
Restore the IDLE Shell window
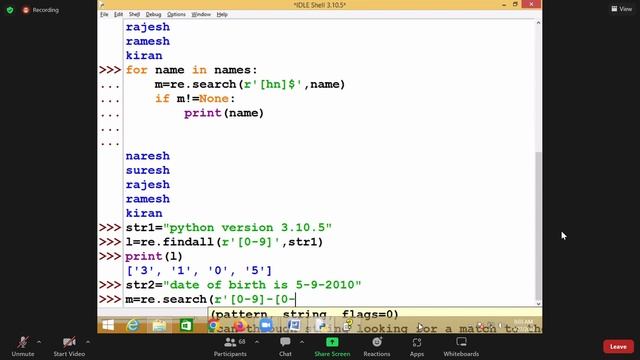(515, 4)
